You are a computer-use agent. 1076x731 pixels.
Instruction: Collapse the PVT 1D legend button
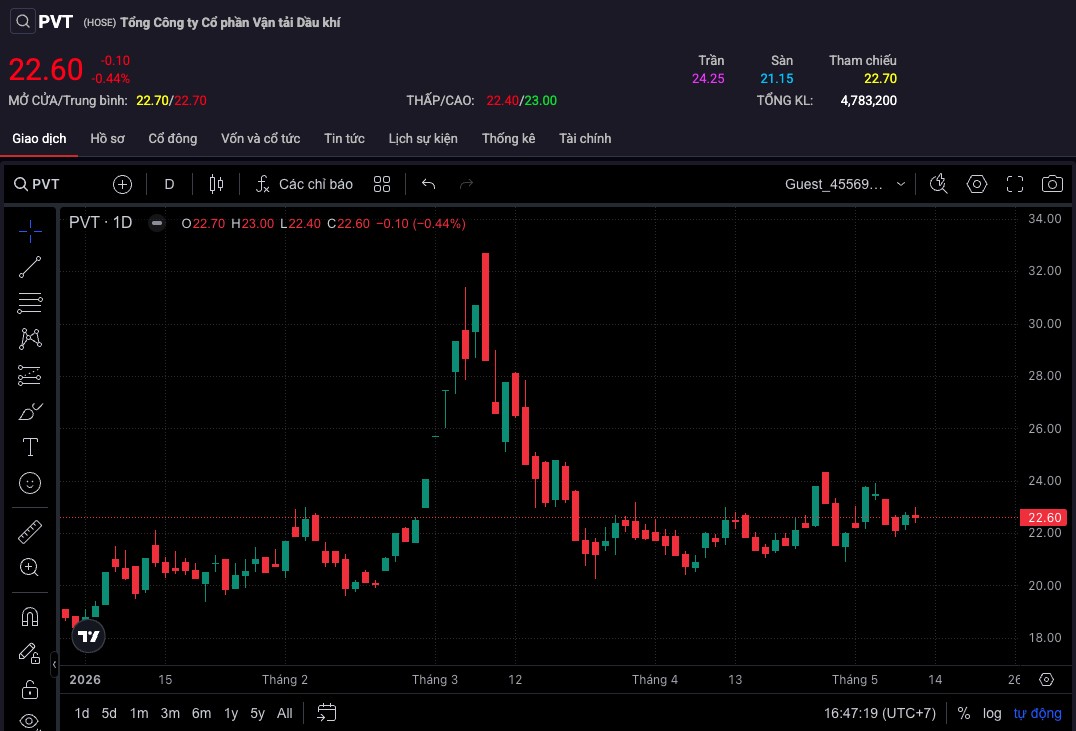click(x=157, y=223)
